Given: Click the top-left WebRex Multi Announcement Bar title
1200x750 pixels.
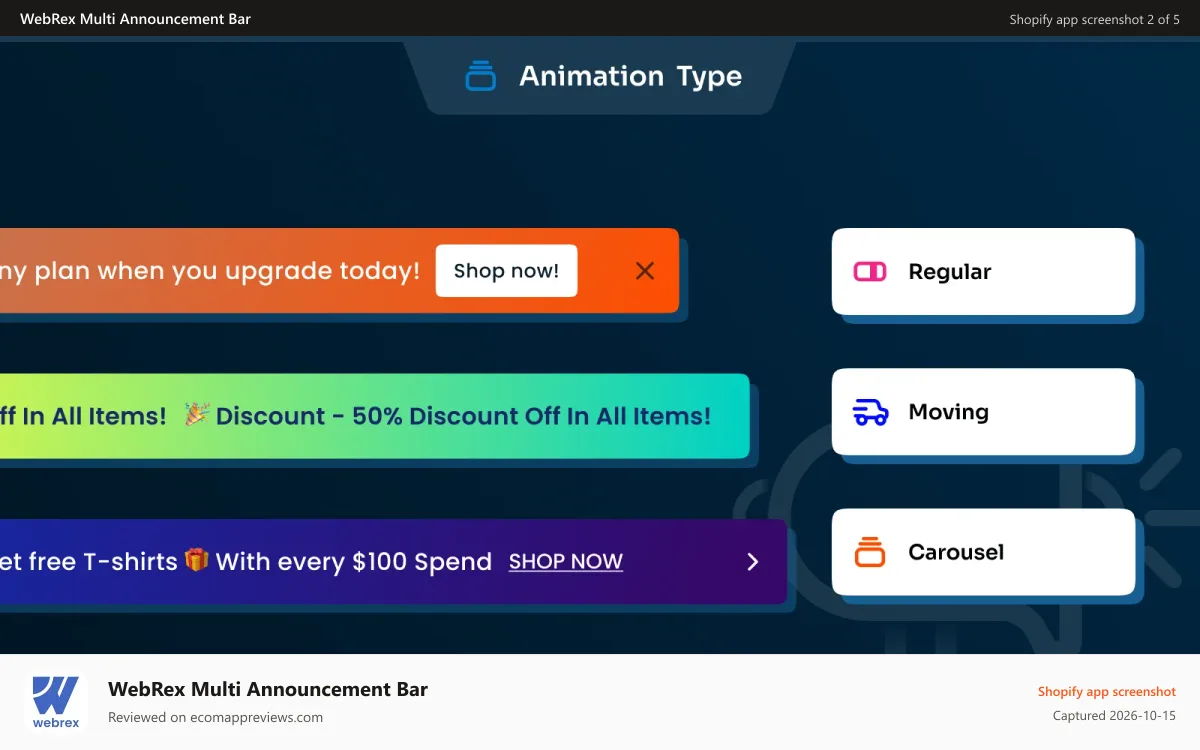Looking at the screenshot, I should (135, 19).
